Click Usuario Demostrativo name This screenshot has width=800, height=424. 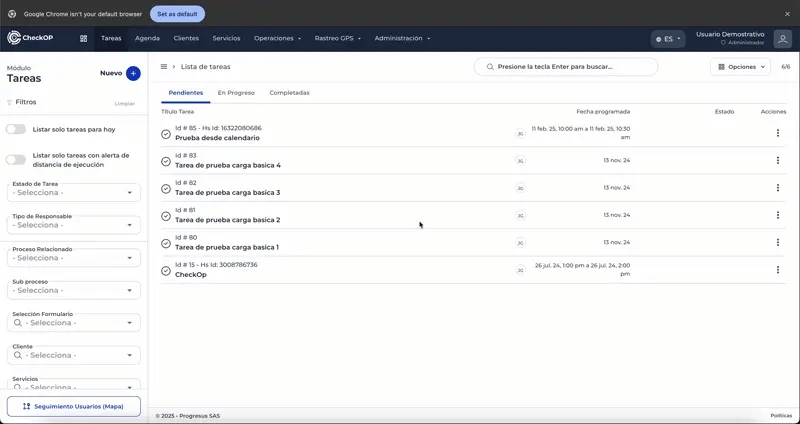[x=730, y=34]
